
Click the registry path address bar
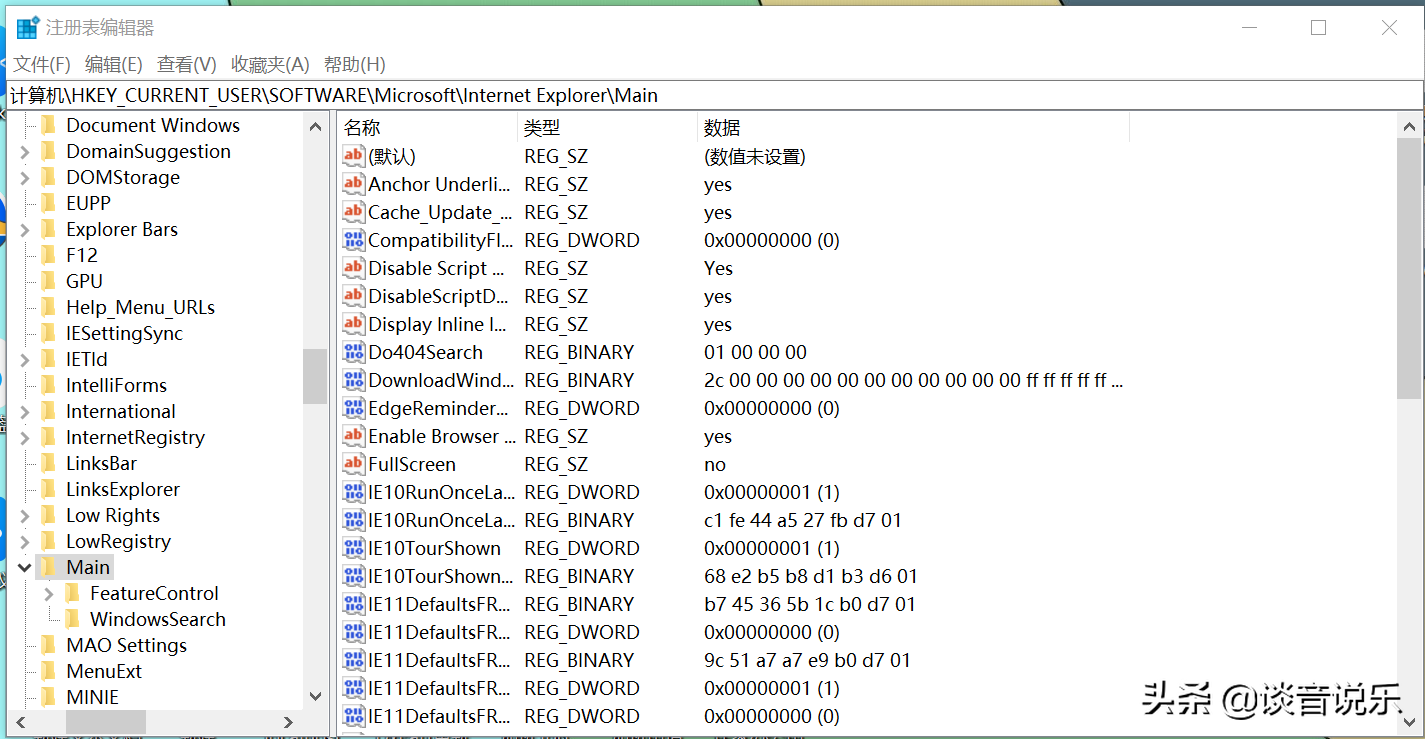(712, 96)
